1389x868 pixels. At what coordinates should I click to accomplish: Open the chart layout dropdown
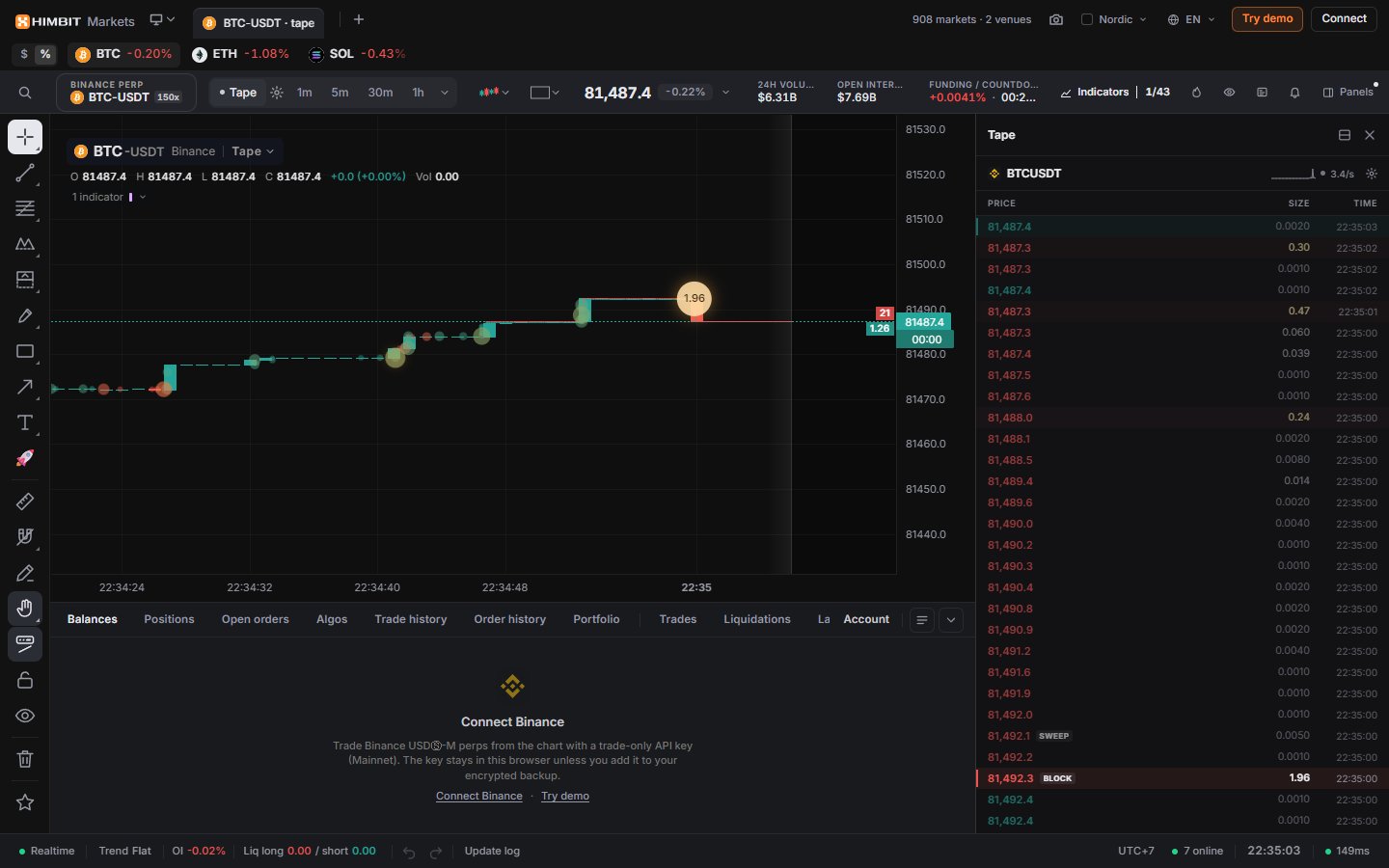pos(545,93)
